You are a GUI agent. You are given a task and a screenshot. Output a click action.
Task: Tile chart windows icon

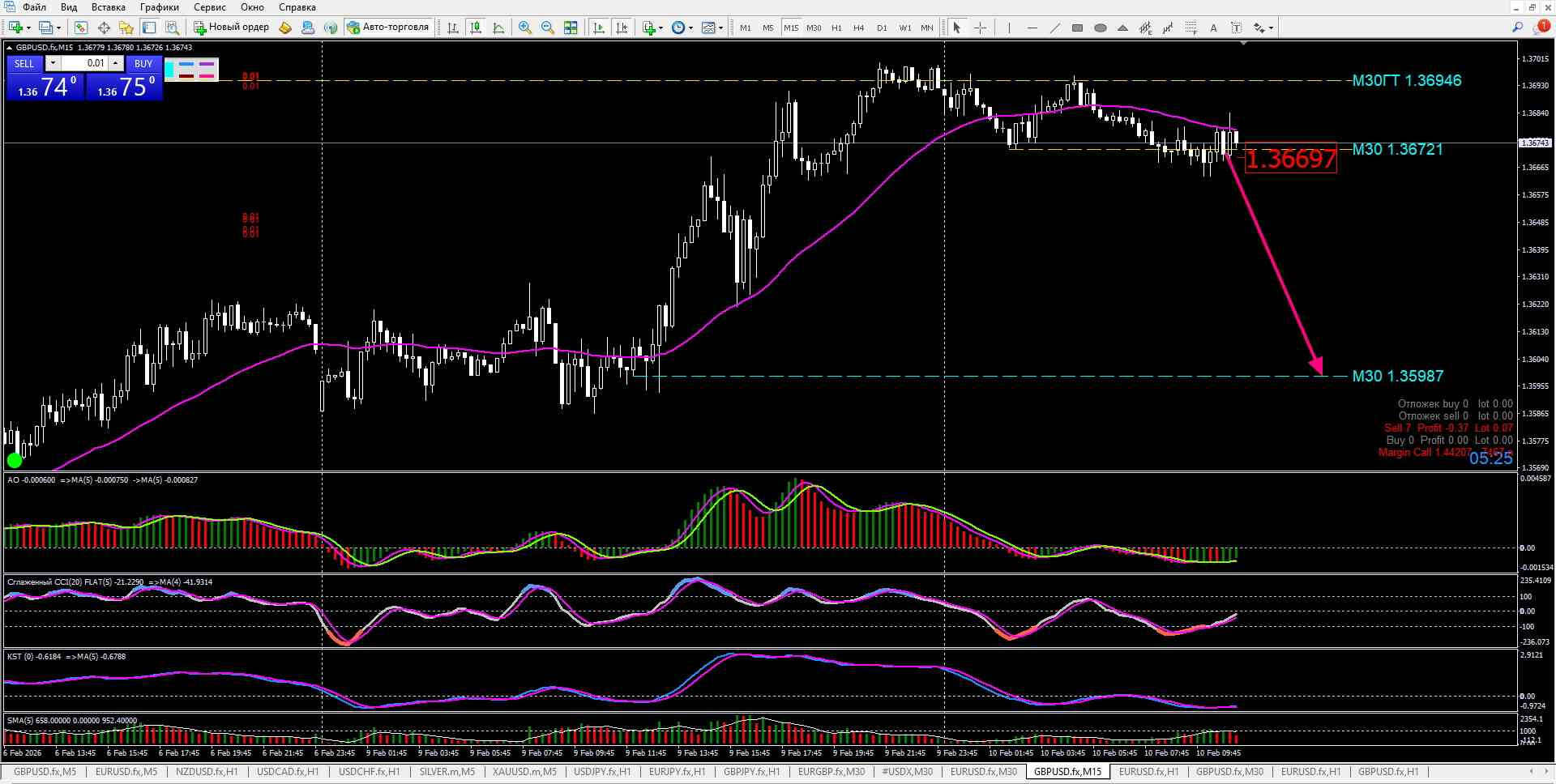point(571,28)
